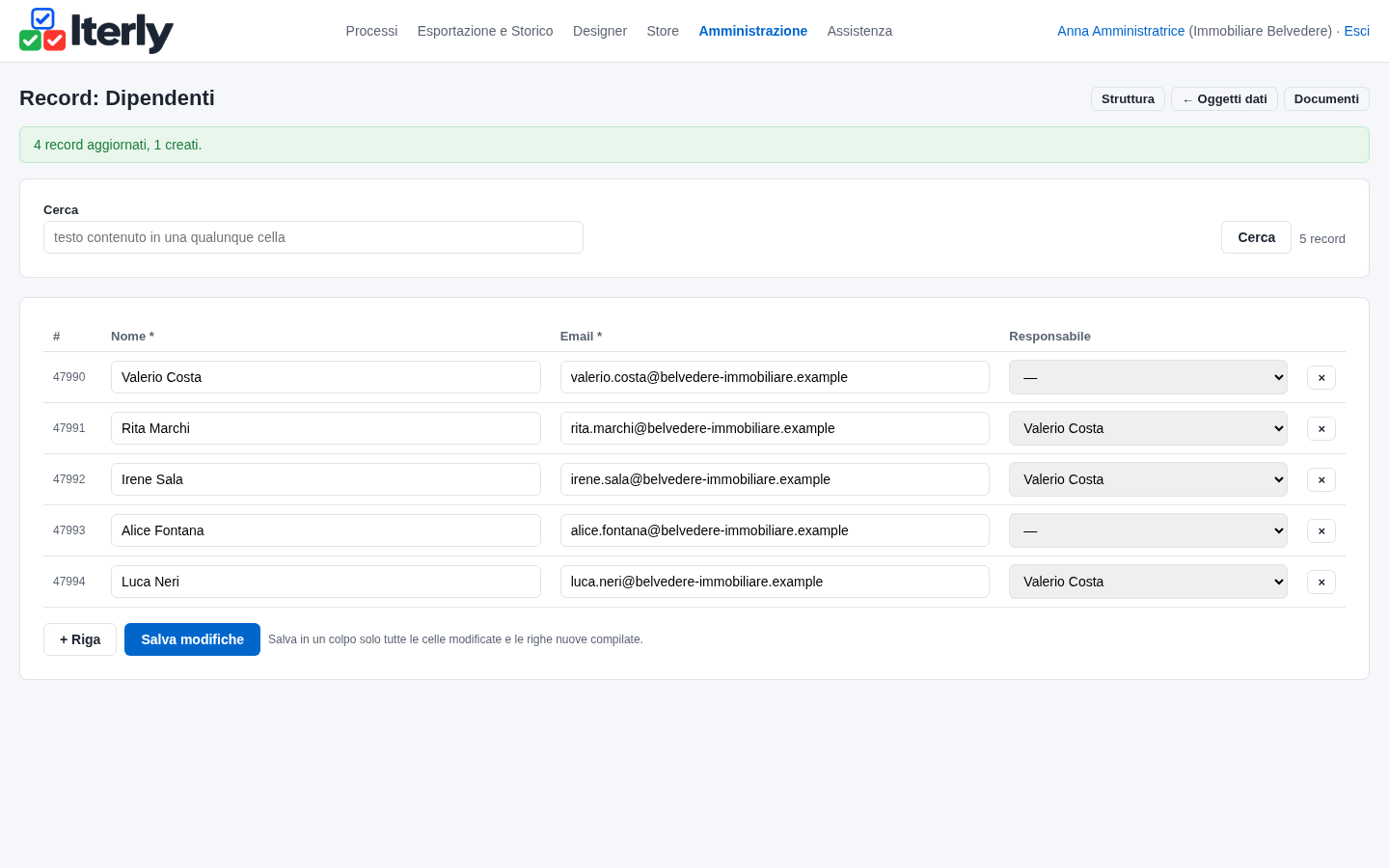Edit the email rita.marchi@belvedere-immobiliare.example
Image resolution: width=1389 pixels, height=868 pixels.
775,428
